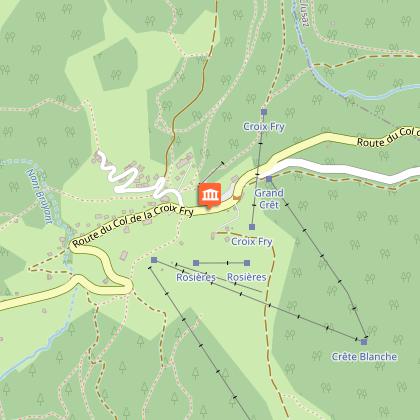Image resolution: width=420 pixels, height=420 pixels.
Task: Select the Croix Fry label north of the road
Action: click(264, 127)
